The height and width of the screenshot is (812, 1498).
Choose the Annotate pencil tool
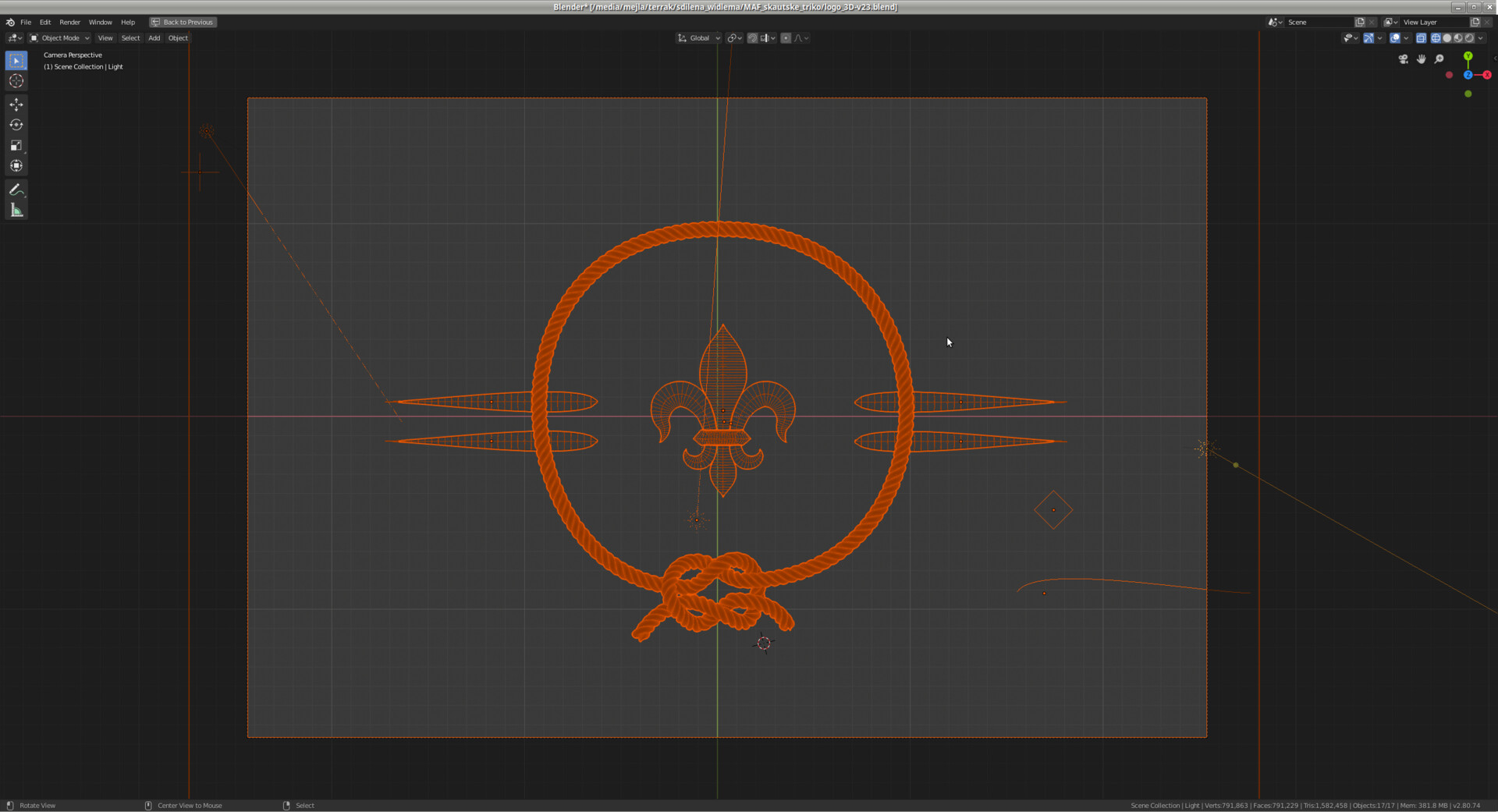(x=16, y=190)
